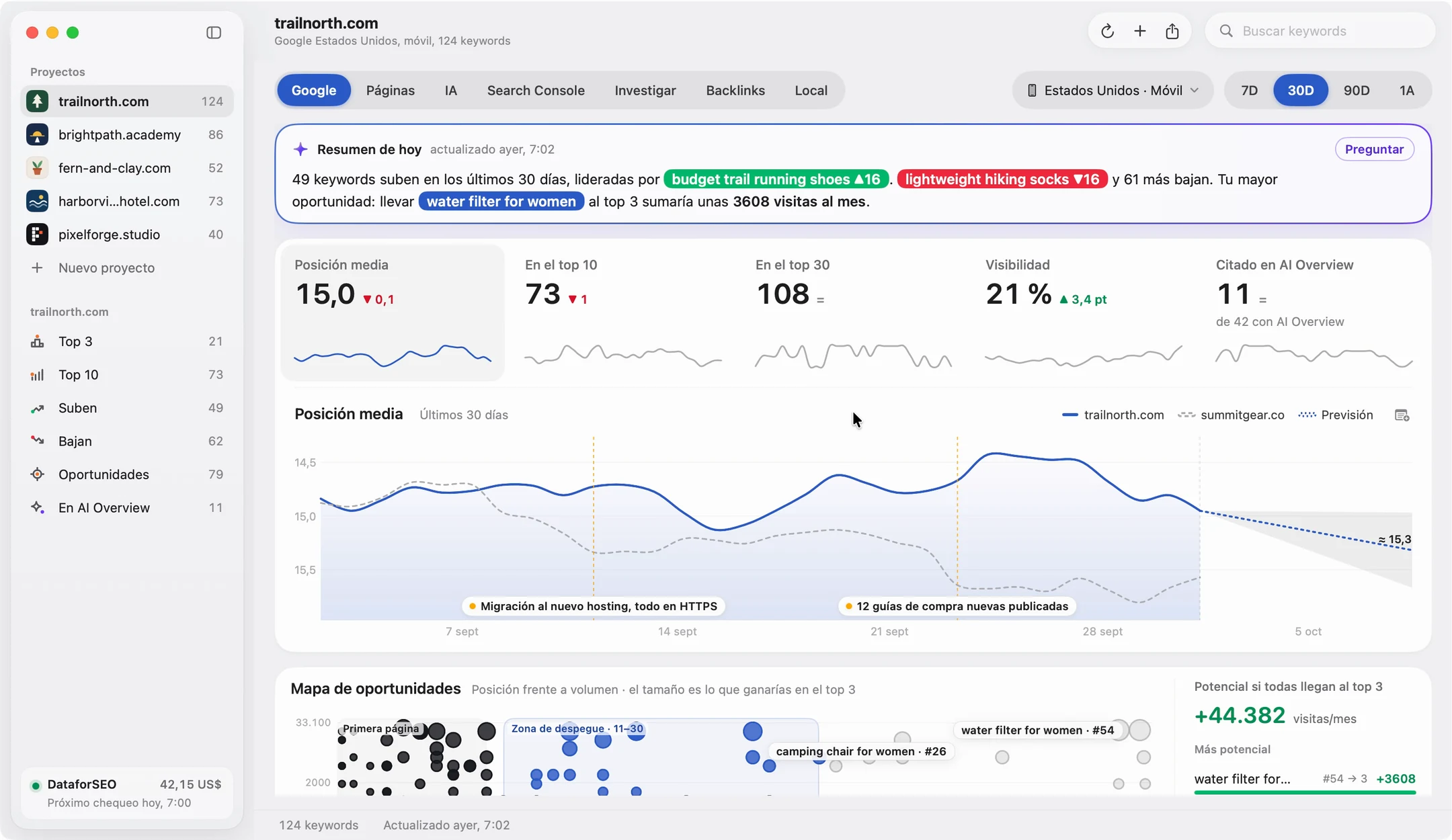Viewport: 1452px width, 840px height.
Task: Click the Buscar keywords search field
Action: point(1320,31)
